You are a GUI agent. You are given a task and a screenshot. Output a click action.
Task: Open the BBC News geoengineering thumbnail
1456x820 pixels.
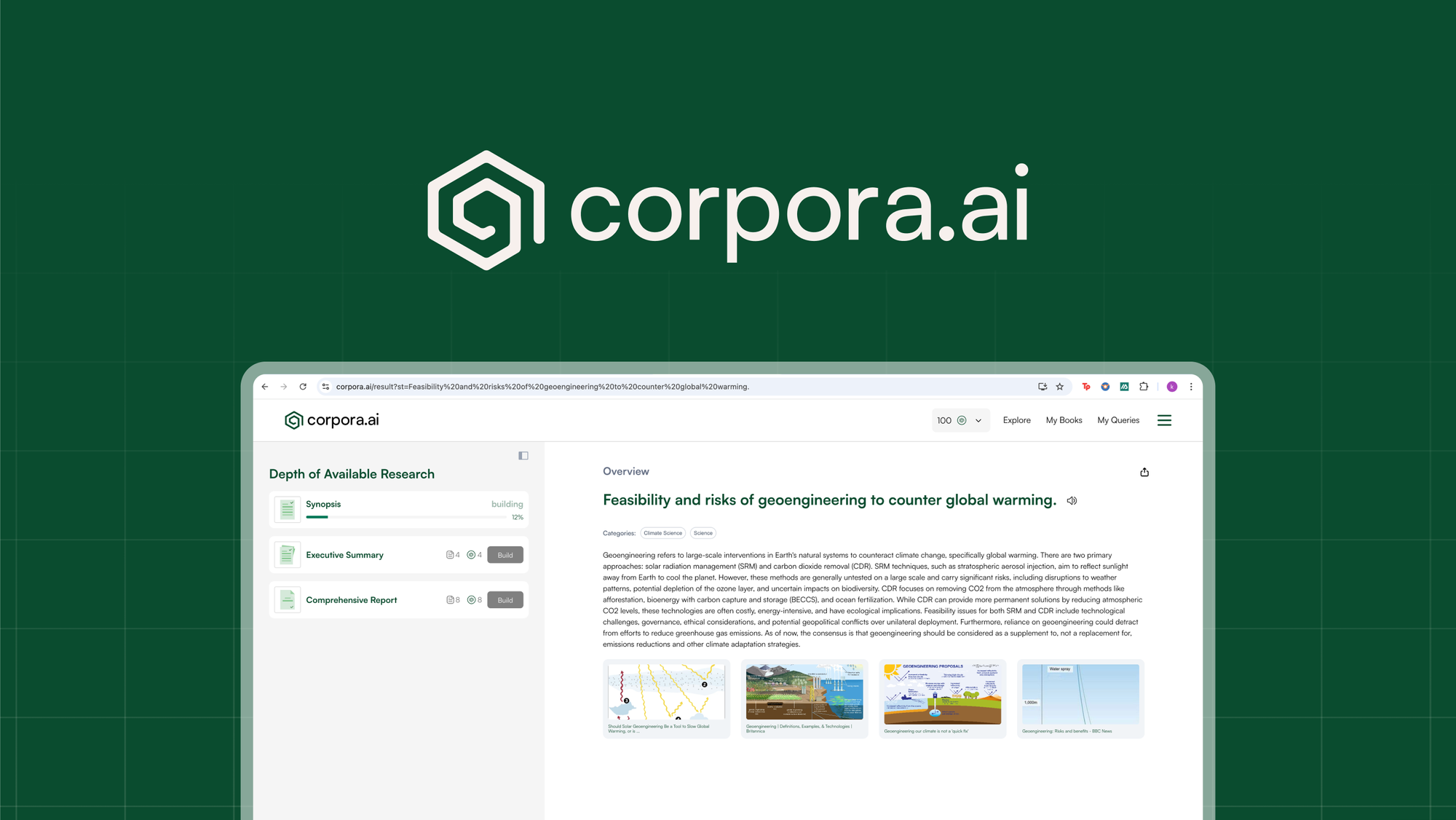1080,695
